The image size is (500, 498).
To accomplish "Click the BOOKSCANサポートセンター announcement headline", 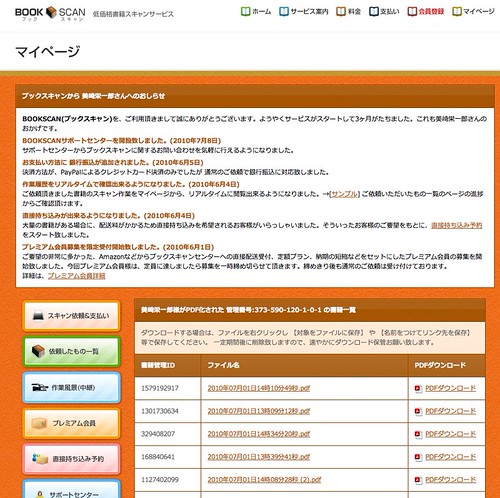I will click(122, 141).
